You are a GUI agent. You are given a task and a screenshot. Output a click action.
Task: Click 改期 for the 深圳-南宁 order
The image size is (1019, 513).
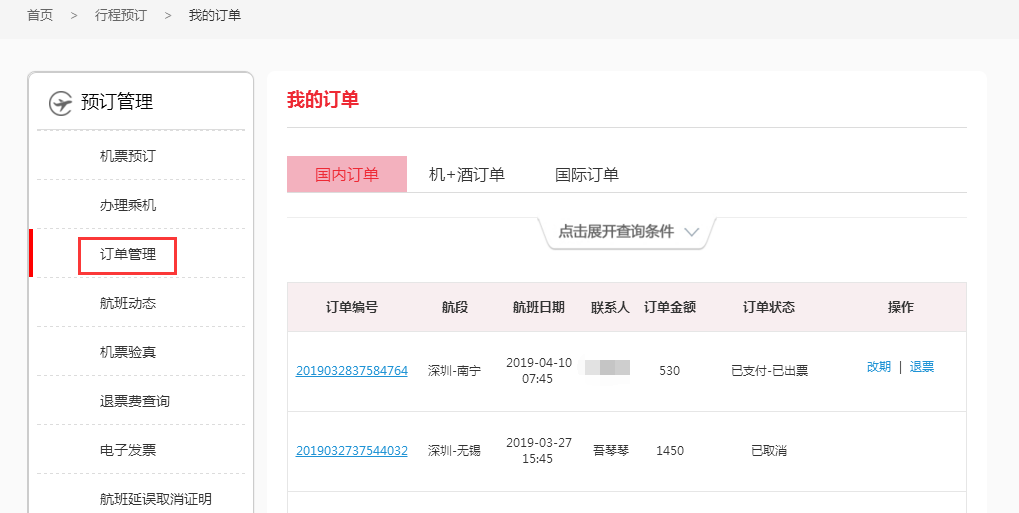[878, 367]
